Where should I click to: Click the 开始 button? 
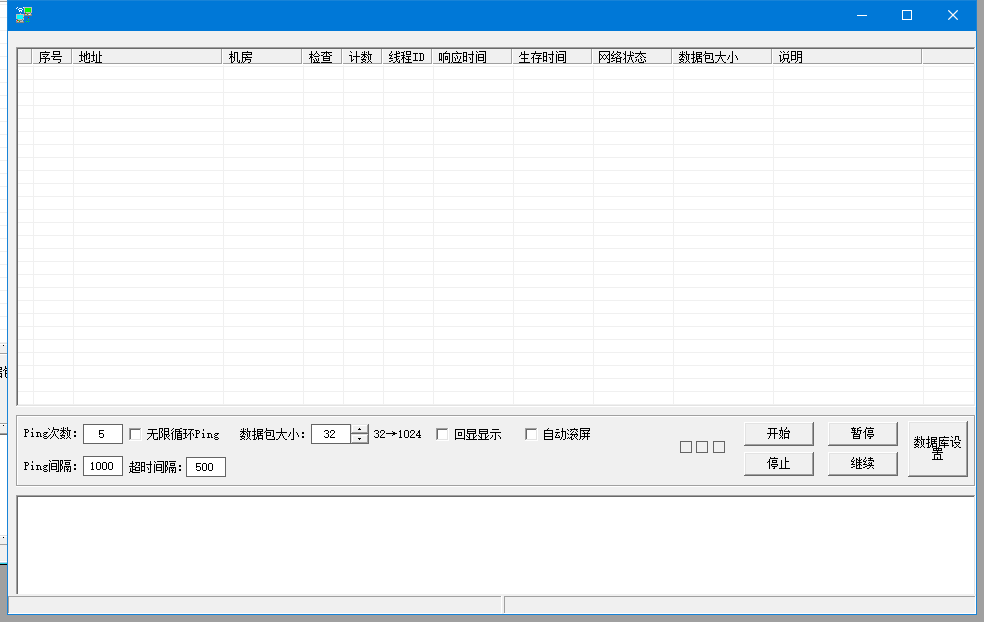click(779, 433)
